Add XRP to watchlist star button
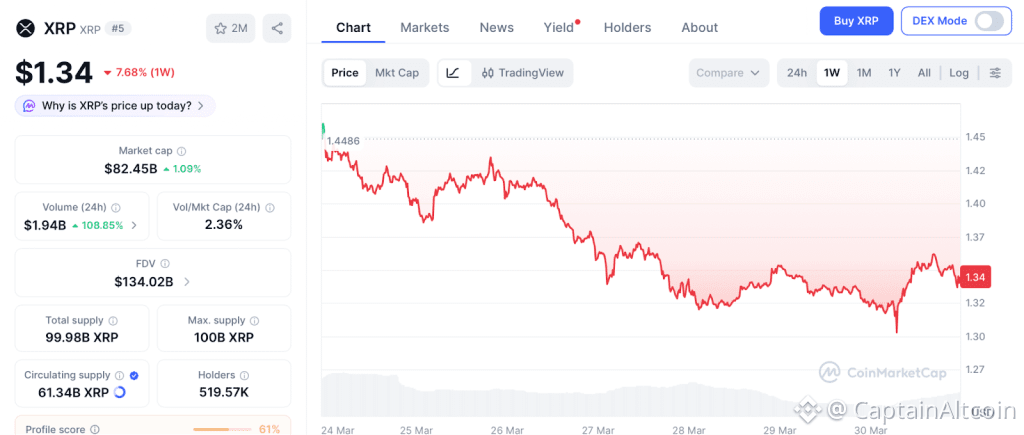1024x435 pixels. pyautogui.click(x=230, y=28)
